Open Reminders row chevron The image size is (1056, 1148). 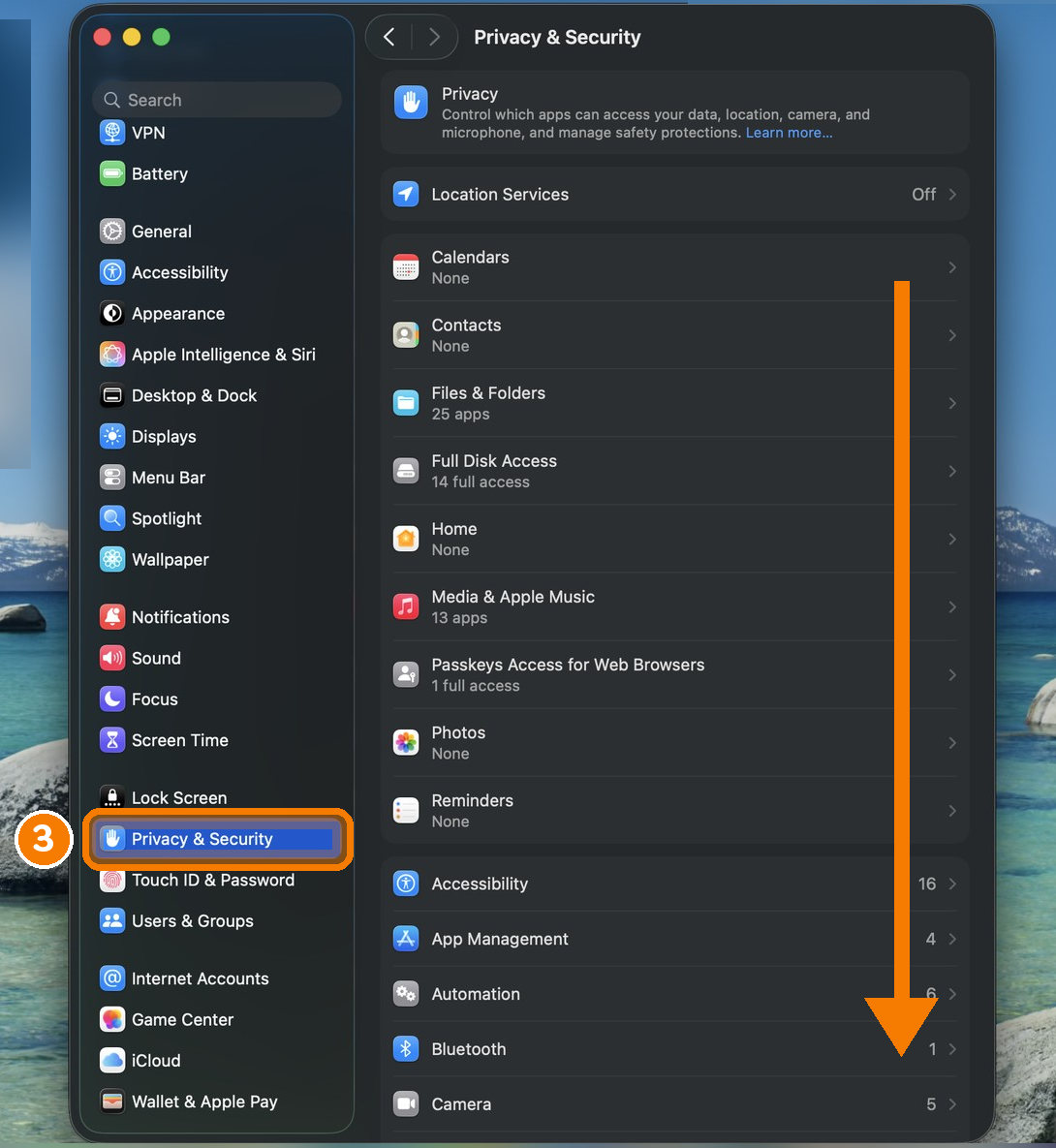pyautogui.click(x=952, y=811)
